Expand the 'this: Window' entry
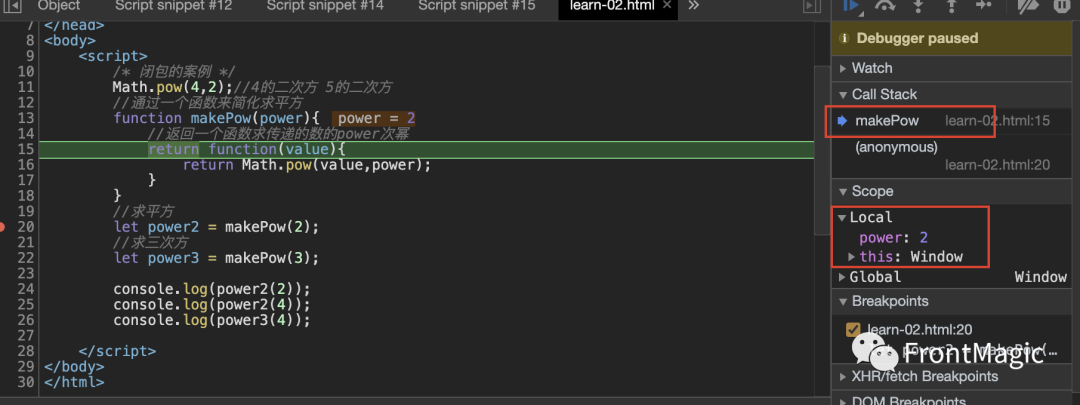 pos(852,257)
